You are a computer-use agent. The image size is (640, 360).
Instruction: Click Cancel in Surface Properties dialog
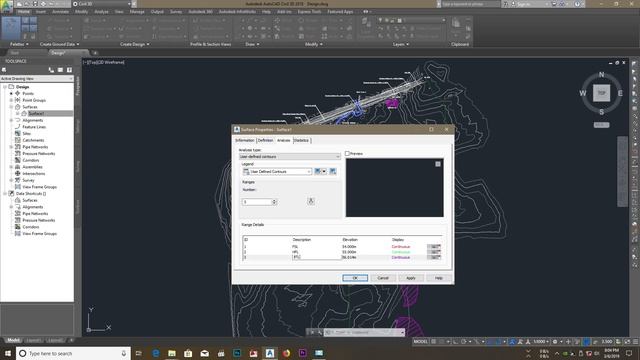coord(383,278)
